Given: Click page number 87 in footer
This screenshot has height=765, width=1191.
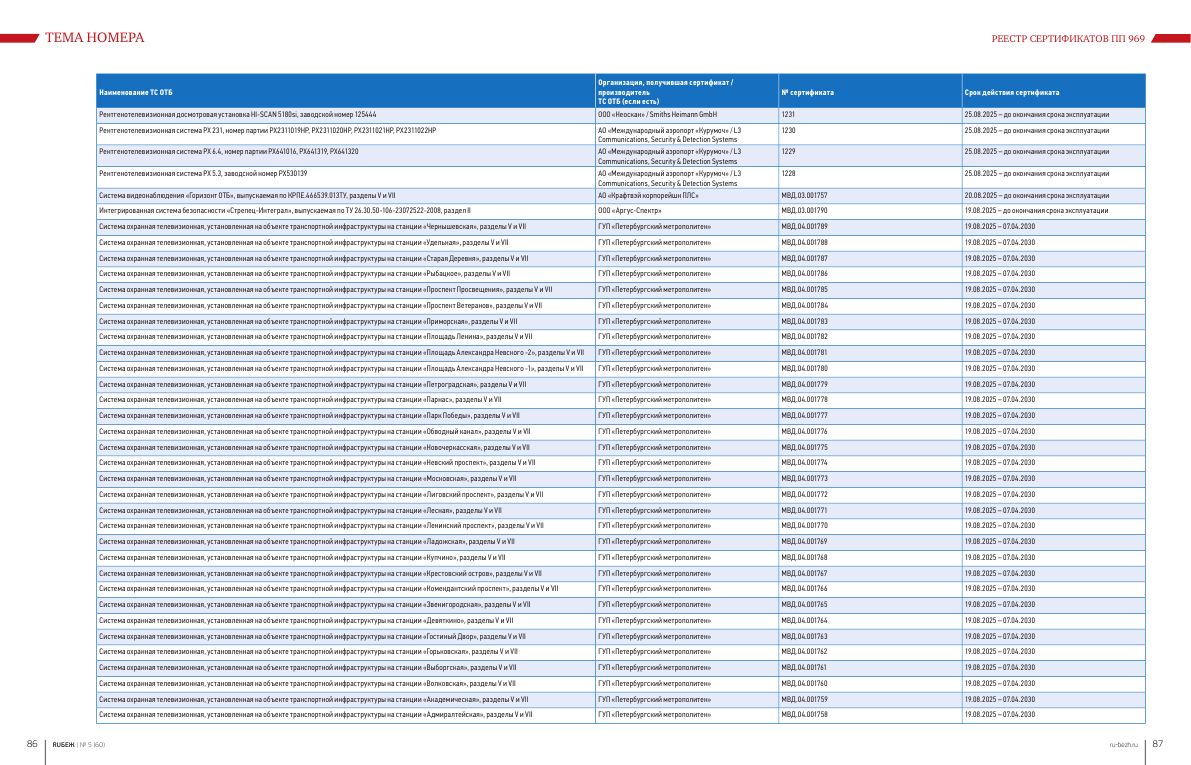Looking at the screenshot, I should (1158, 744).
